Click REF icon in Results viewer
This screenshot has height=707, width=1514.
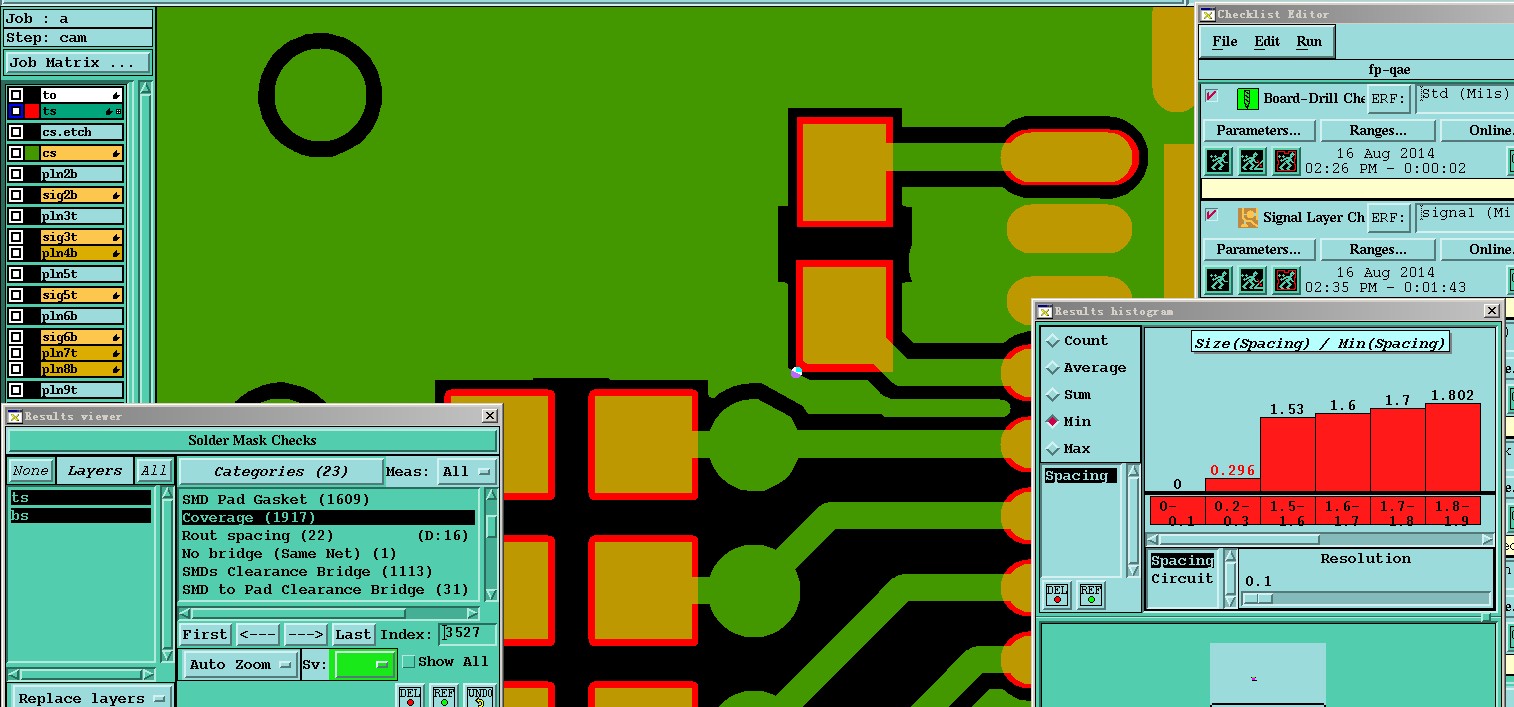click(444, 696)
